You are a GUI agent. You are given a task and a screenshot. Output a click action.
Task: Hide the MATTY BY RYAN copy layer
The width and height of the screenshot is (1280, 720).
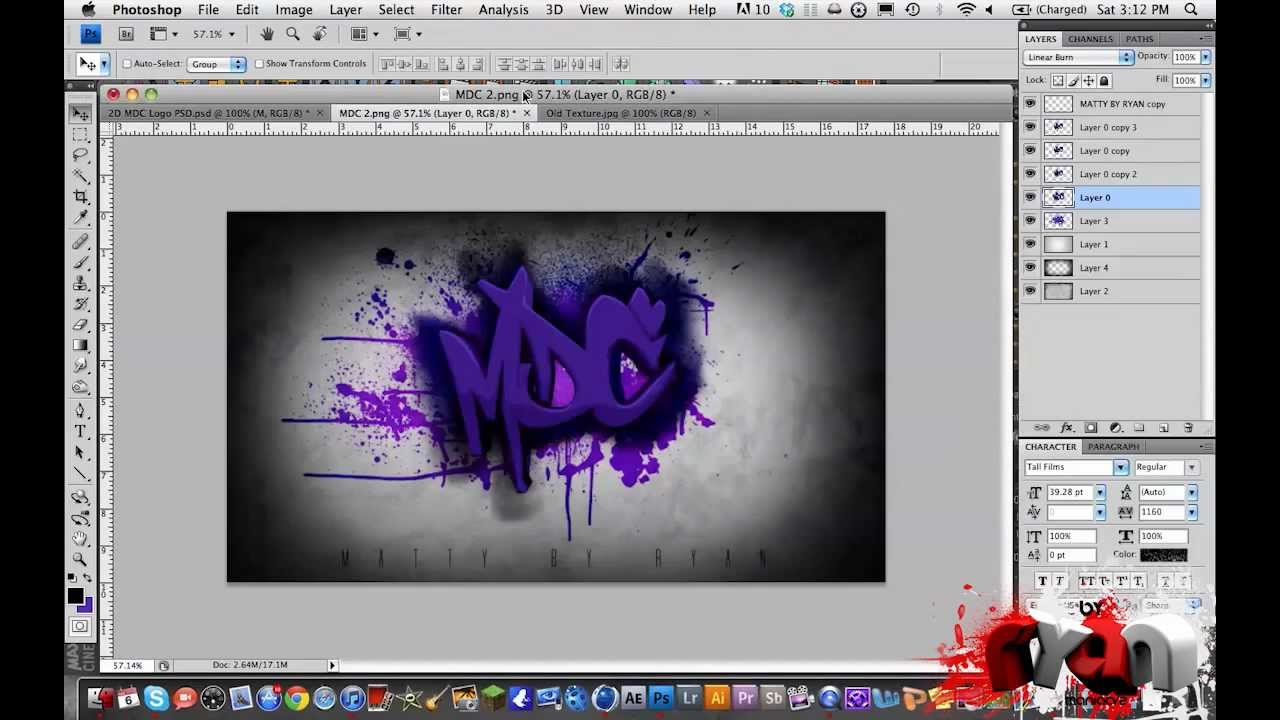(x=1030, y=104)
